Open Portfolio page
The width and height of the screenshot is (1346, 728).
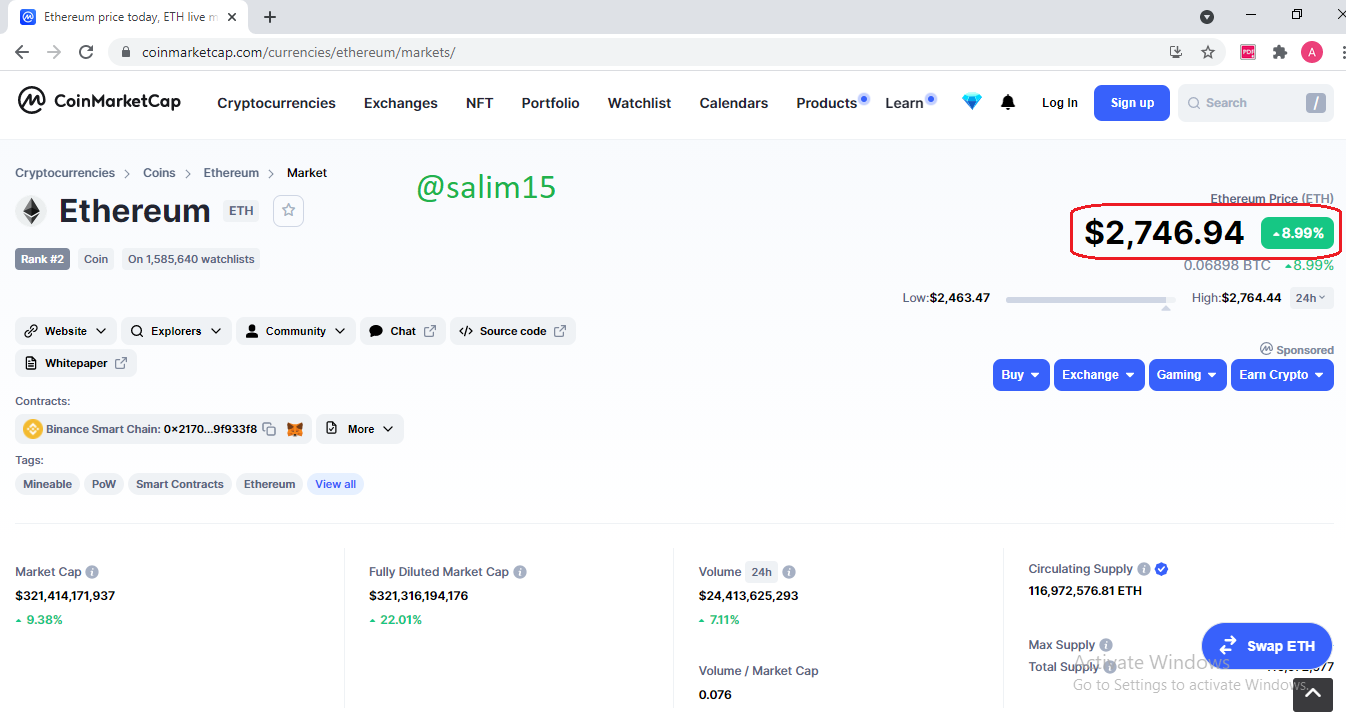click(x=551, y=103)
